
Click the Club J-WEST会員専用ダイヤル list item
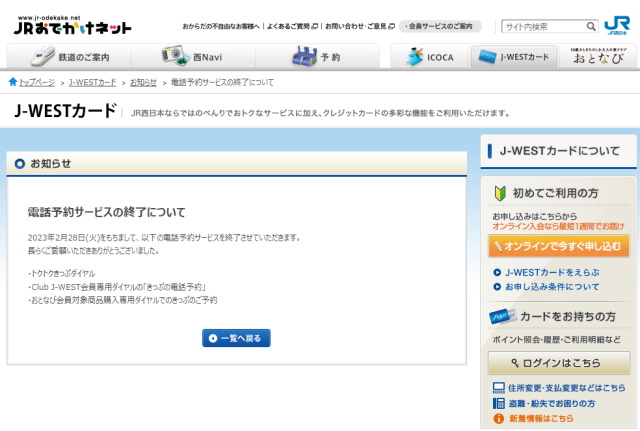(117, 287)
